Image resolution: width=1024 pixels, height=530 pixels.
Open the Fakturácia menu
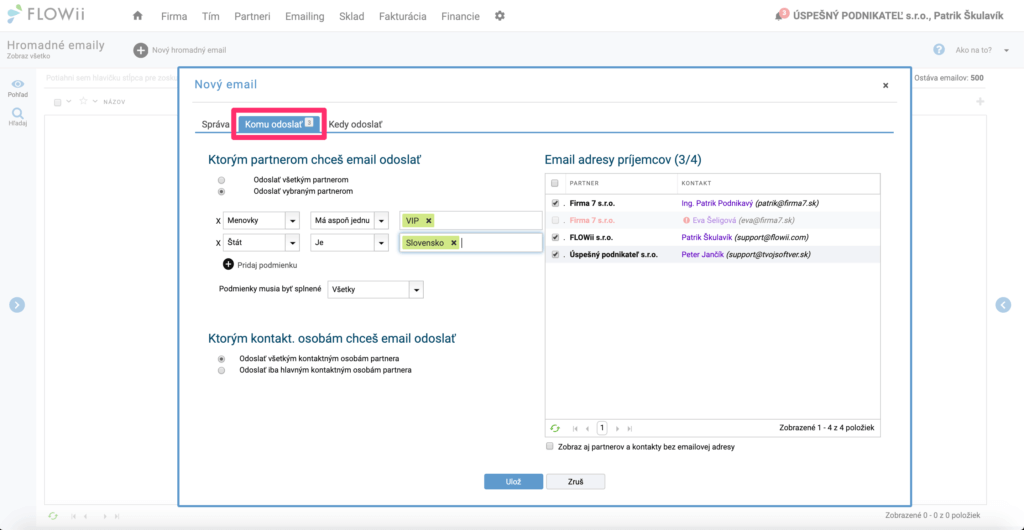(403, 16)
